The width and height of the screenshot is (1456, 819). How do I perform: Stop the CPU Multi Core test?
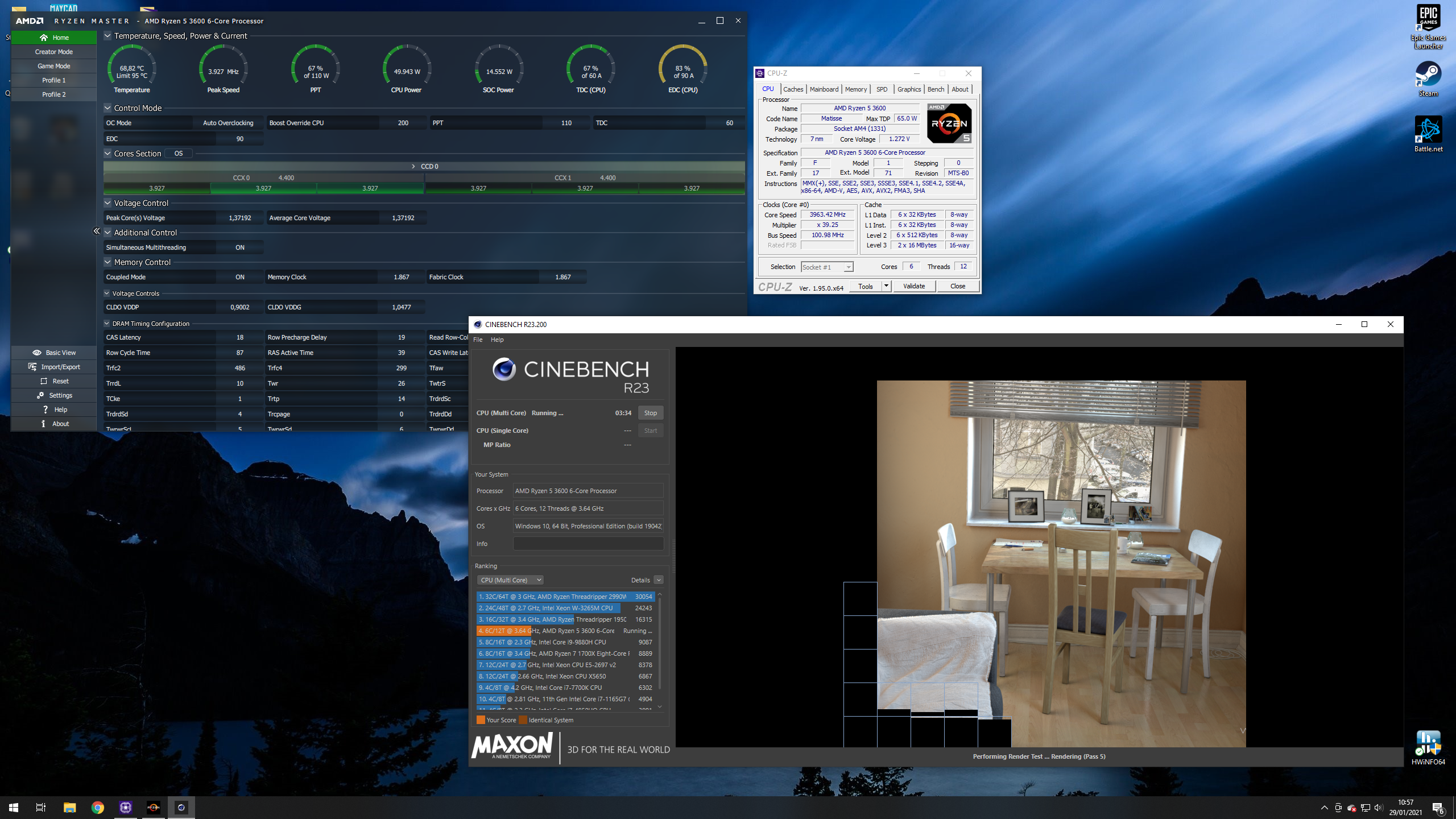tap(650, 413)
